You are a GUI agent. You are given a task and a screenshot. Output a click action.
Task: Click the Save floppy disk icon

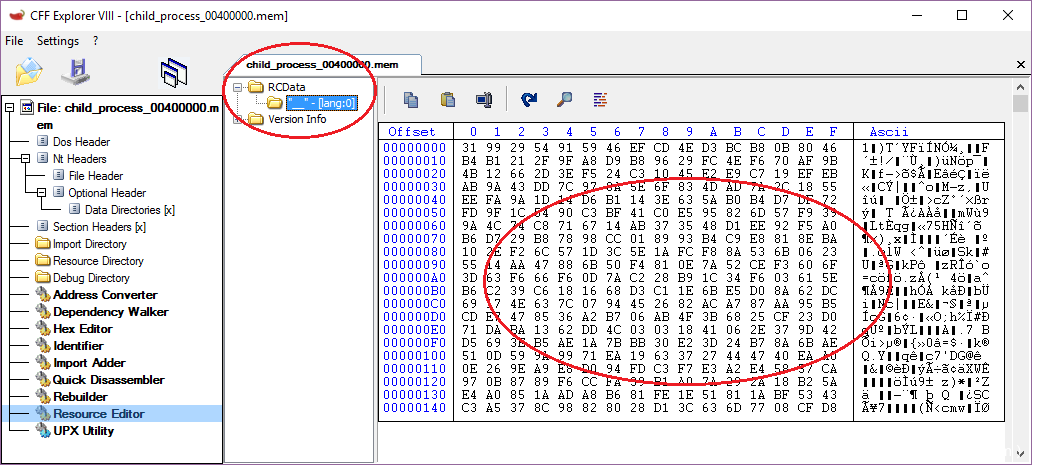pyautogui.click(x=76, y=72)
